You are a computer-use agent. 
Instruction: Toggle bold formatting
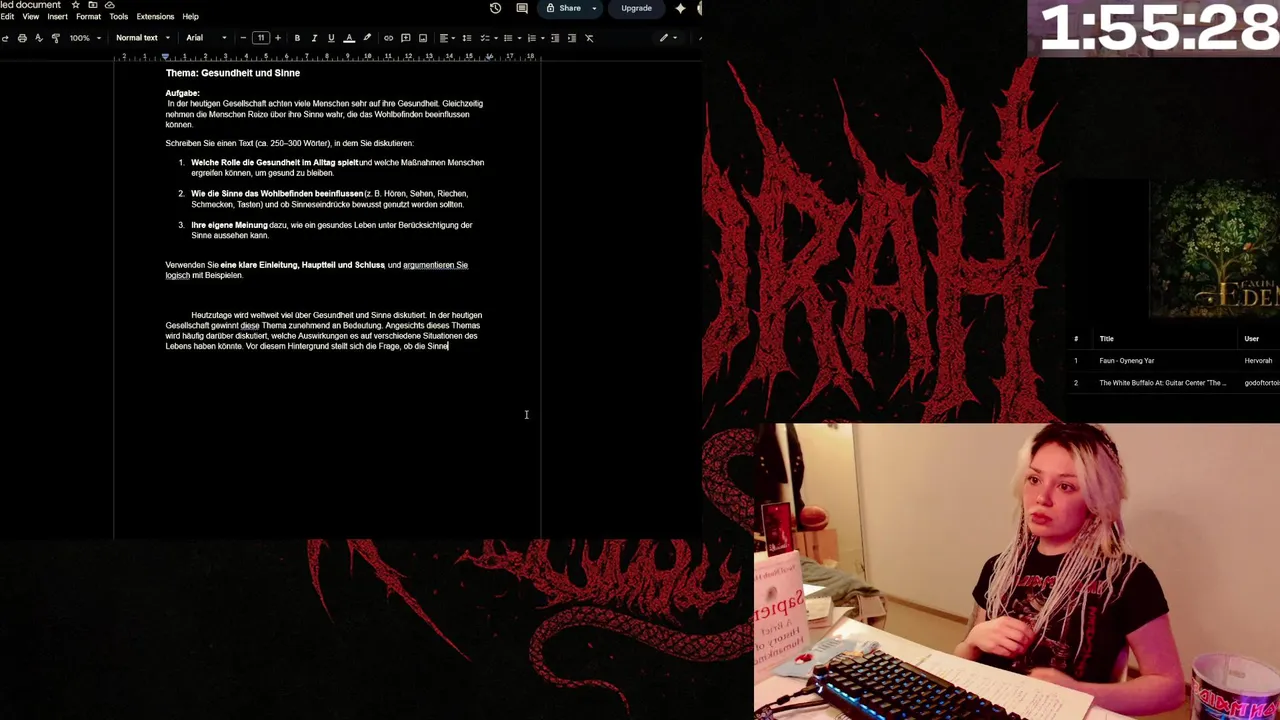297,38
